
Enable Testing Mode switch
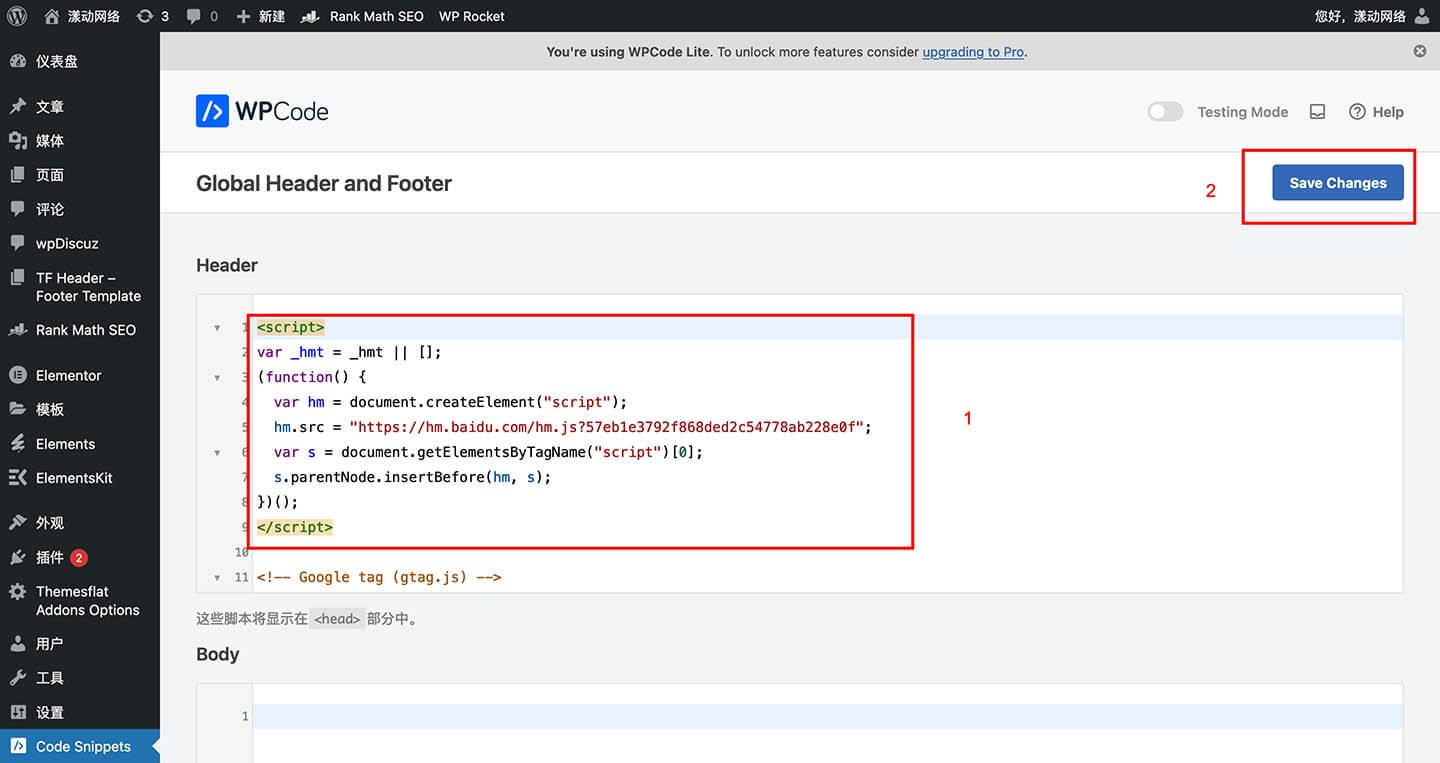1165,112
